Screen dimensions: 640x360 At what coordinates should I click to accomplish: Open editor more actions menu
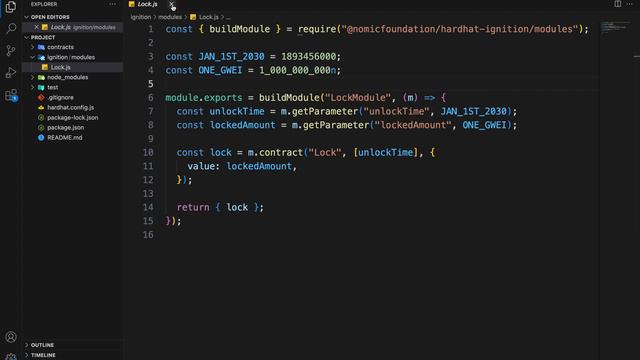pos(629,4)
